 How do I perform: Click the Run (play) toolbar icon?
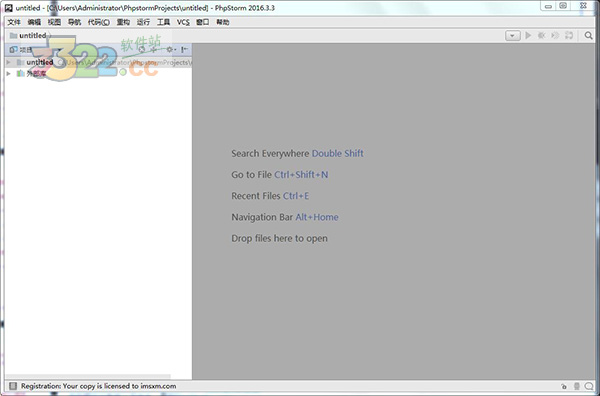tap(528, 36)
